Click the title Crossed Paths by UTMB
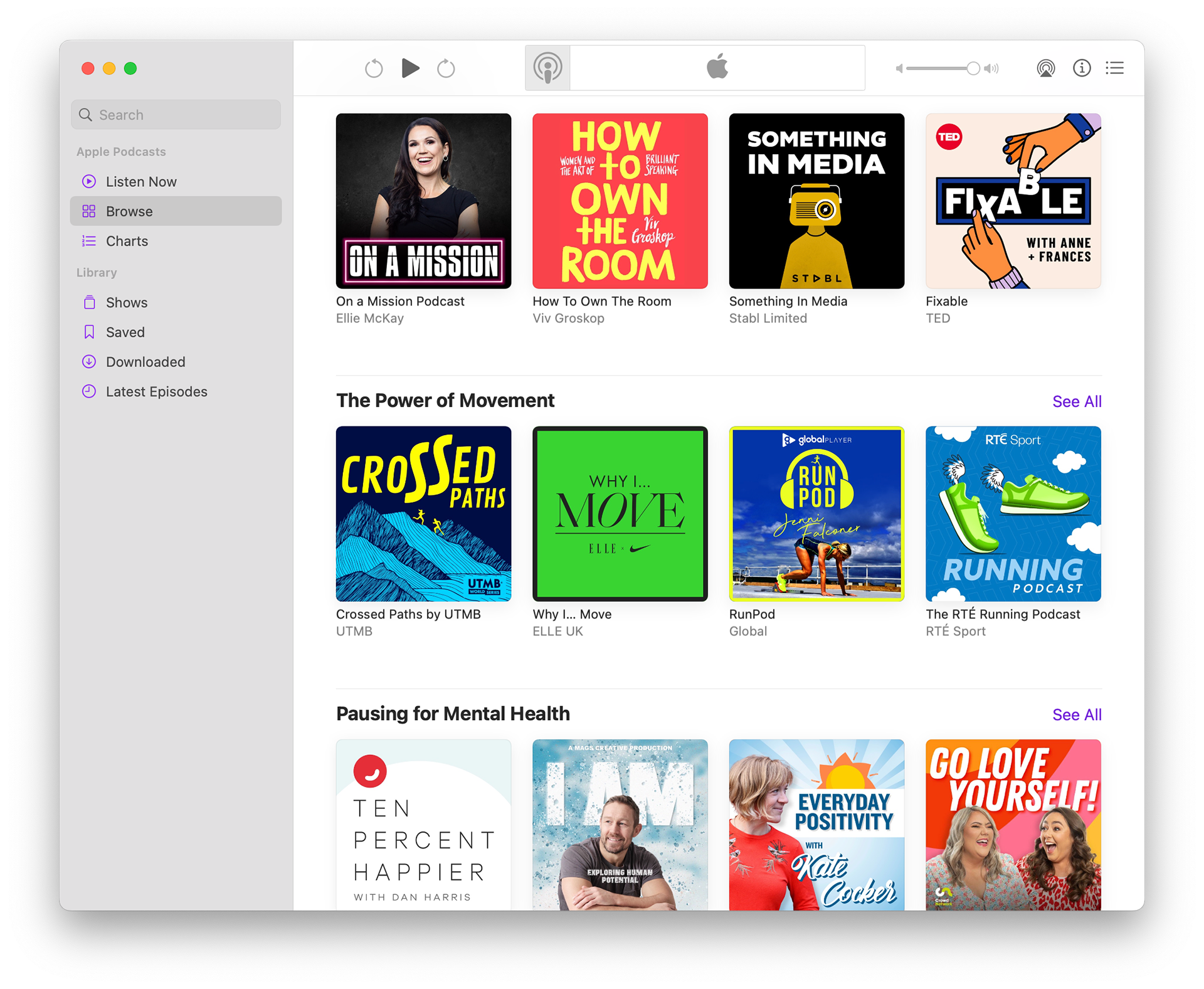Viewport: 1204px width, 989px height. click(408, 614)
